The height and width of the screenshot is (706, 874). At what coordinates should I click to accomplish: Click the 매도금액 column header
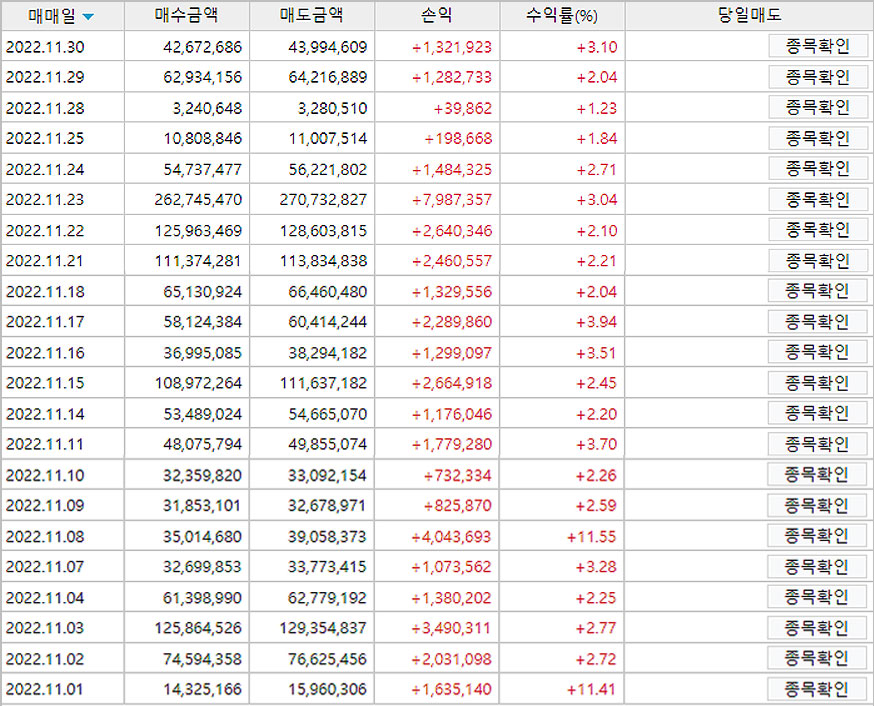(312, 16)
